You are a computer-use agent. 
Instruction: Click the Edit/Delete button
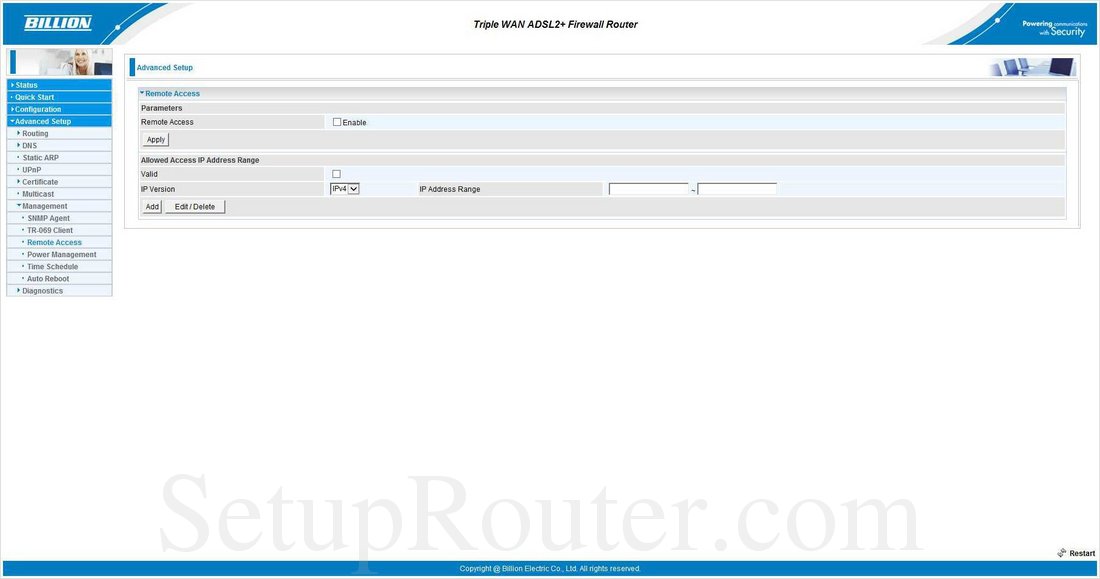(195, 206)
